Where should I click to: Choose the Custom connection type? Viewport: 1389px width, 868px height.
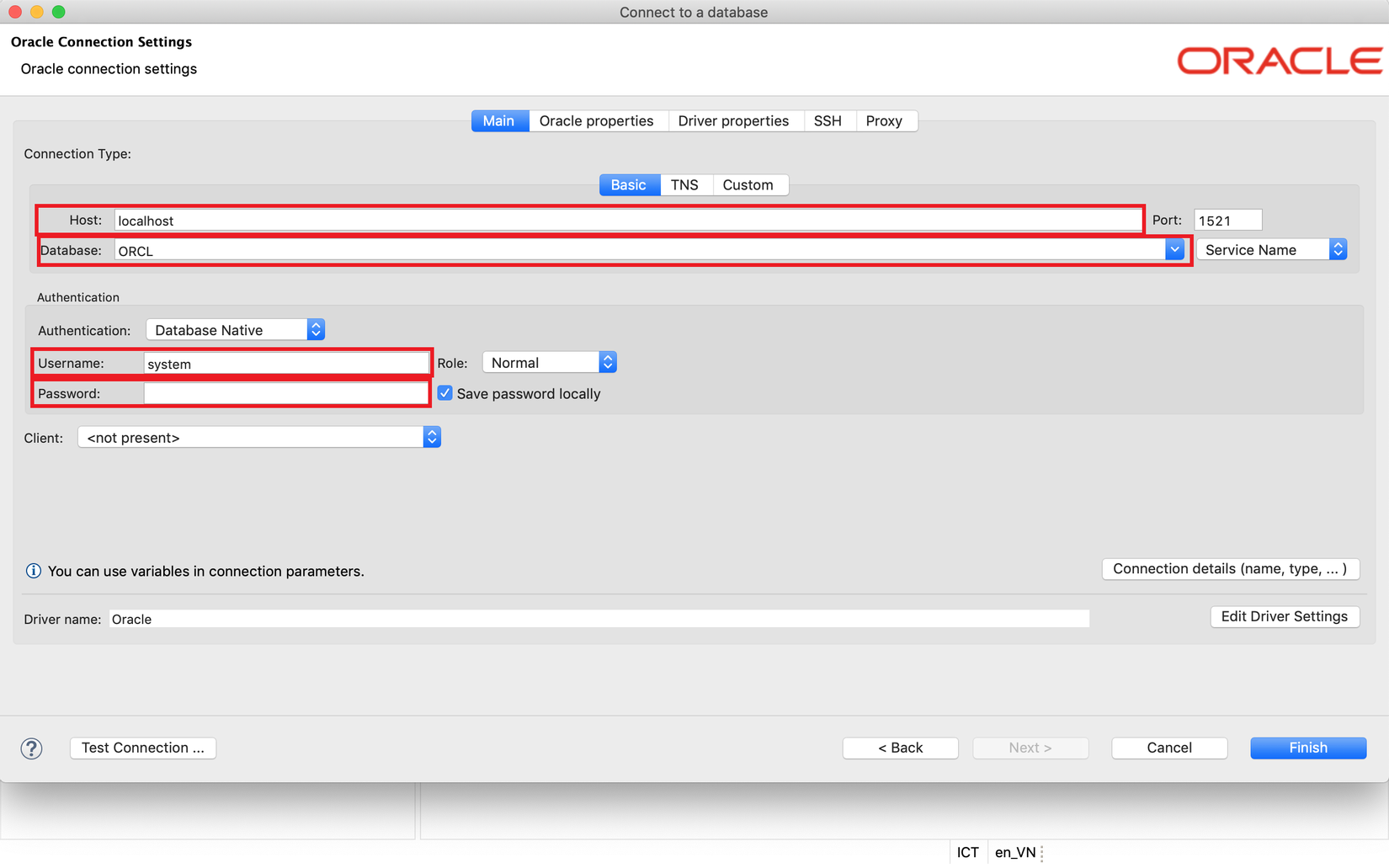[748, 185]
